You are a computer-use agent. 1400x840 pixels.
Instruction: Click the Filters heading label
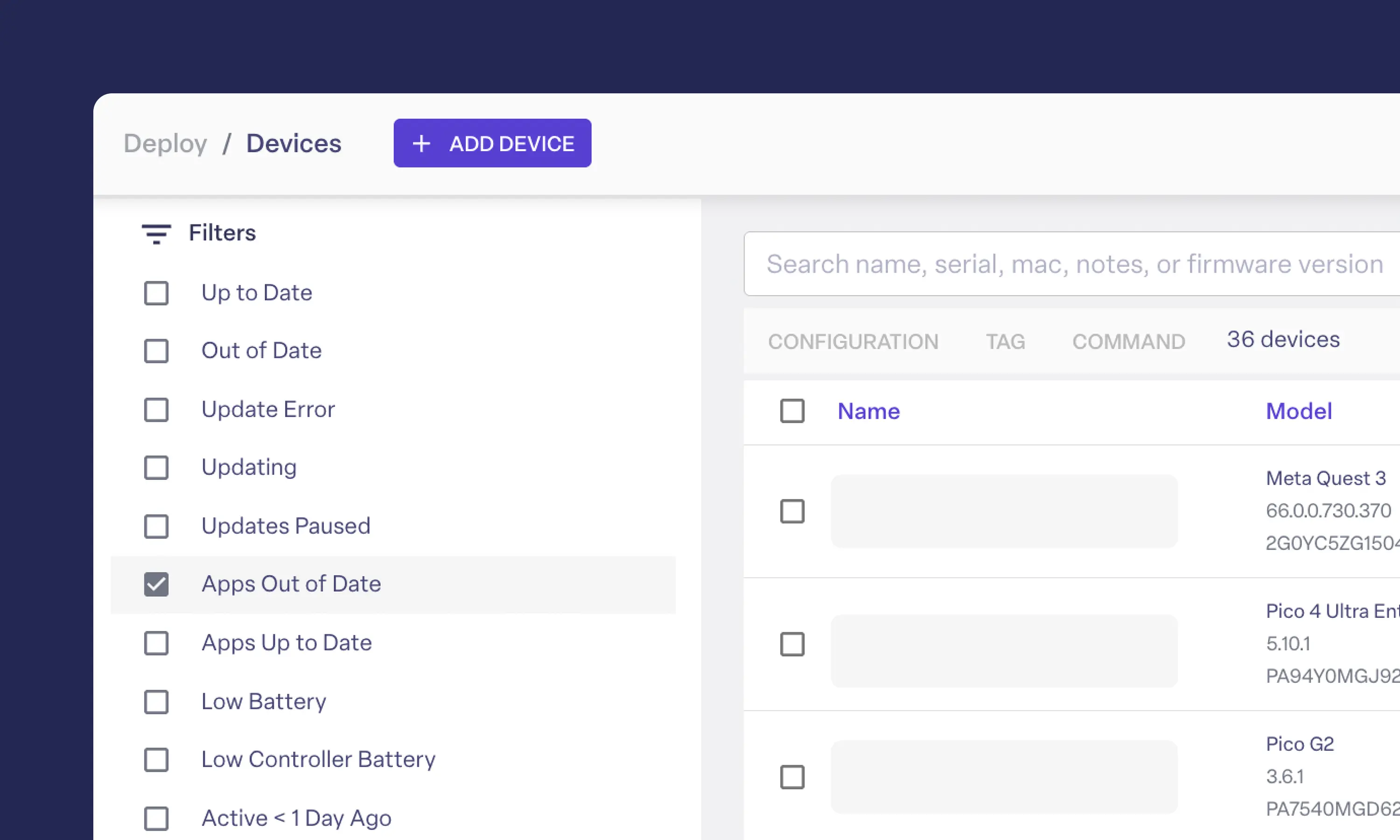(x=223, y=233)
